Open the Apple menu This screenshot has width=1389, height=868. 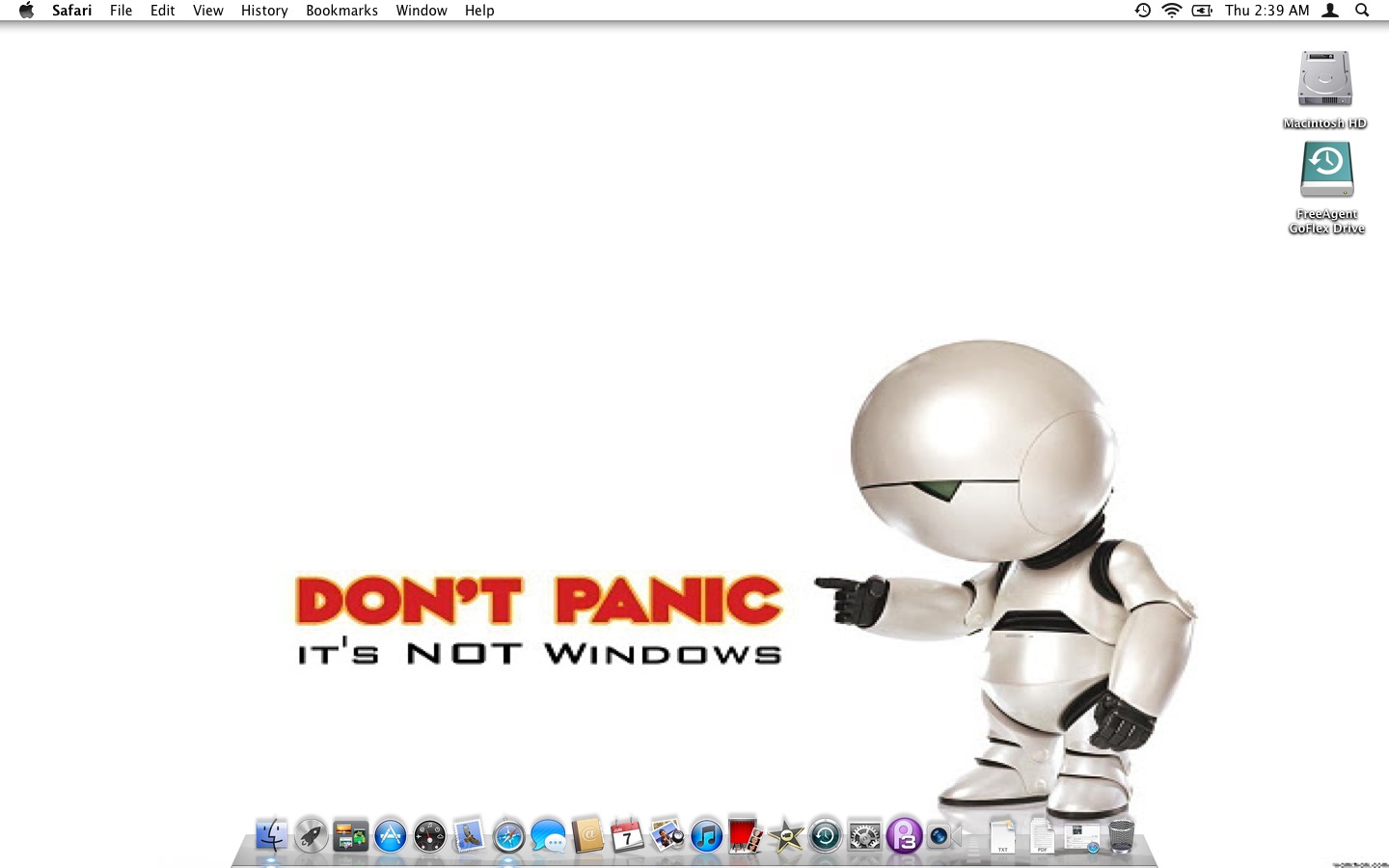pyautogui.click(x=26, y=11)
